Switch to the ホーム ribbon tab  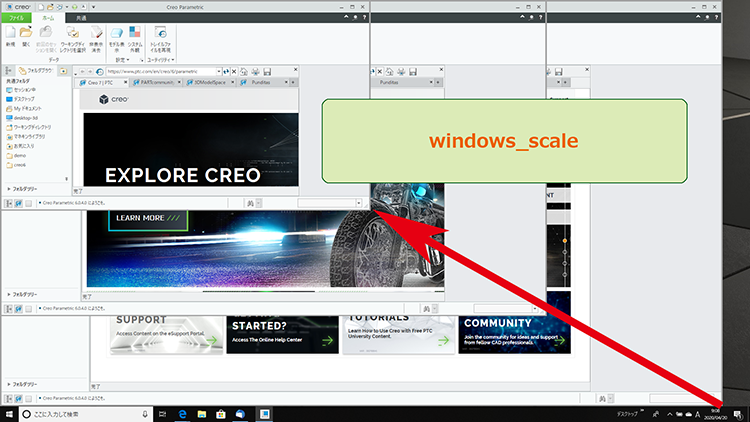point(48,18)
